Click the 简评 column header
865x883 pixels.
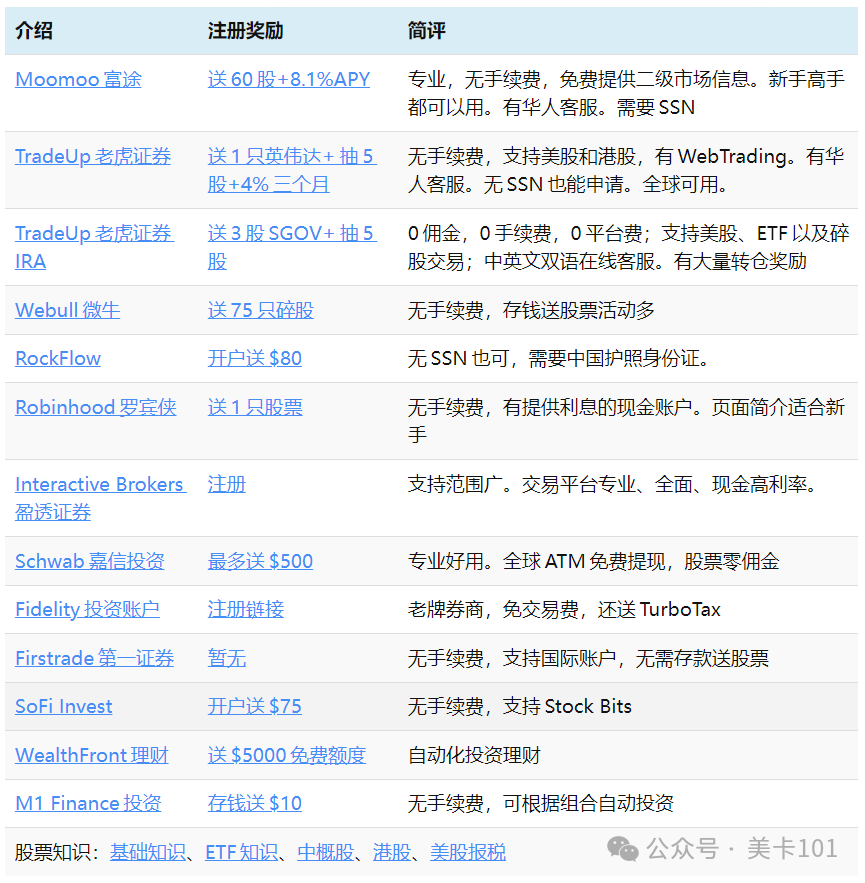[427, 30]
